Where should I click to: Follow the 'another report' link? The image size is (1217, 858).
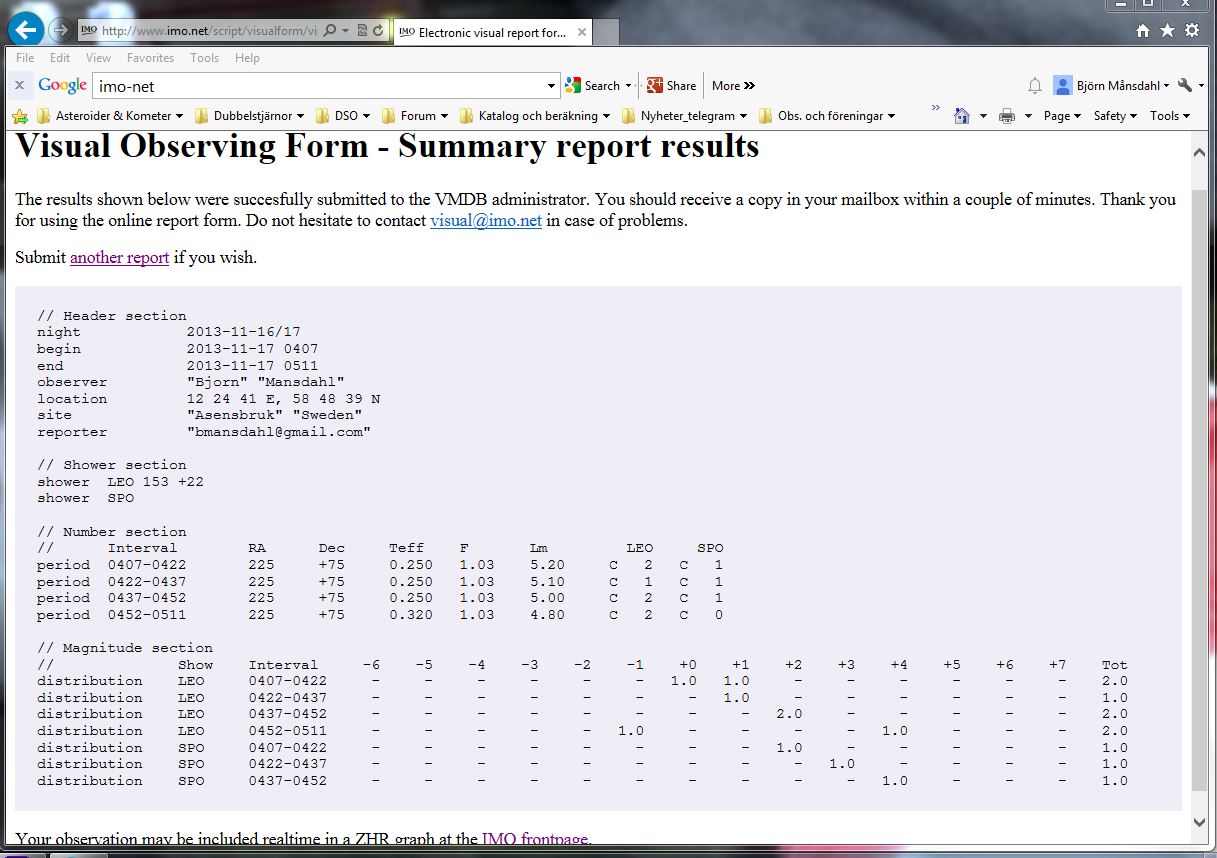[119, 258]
